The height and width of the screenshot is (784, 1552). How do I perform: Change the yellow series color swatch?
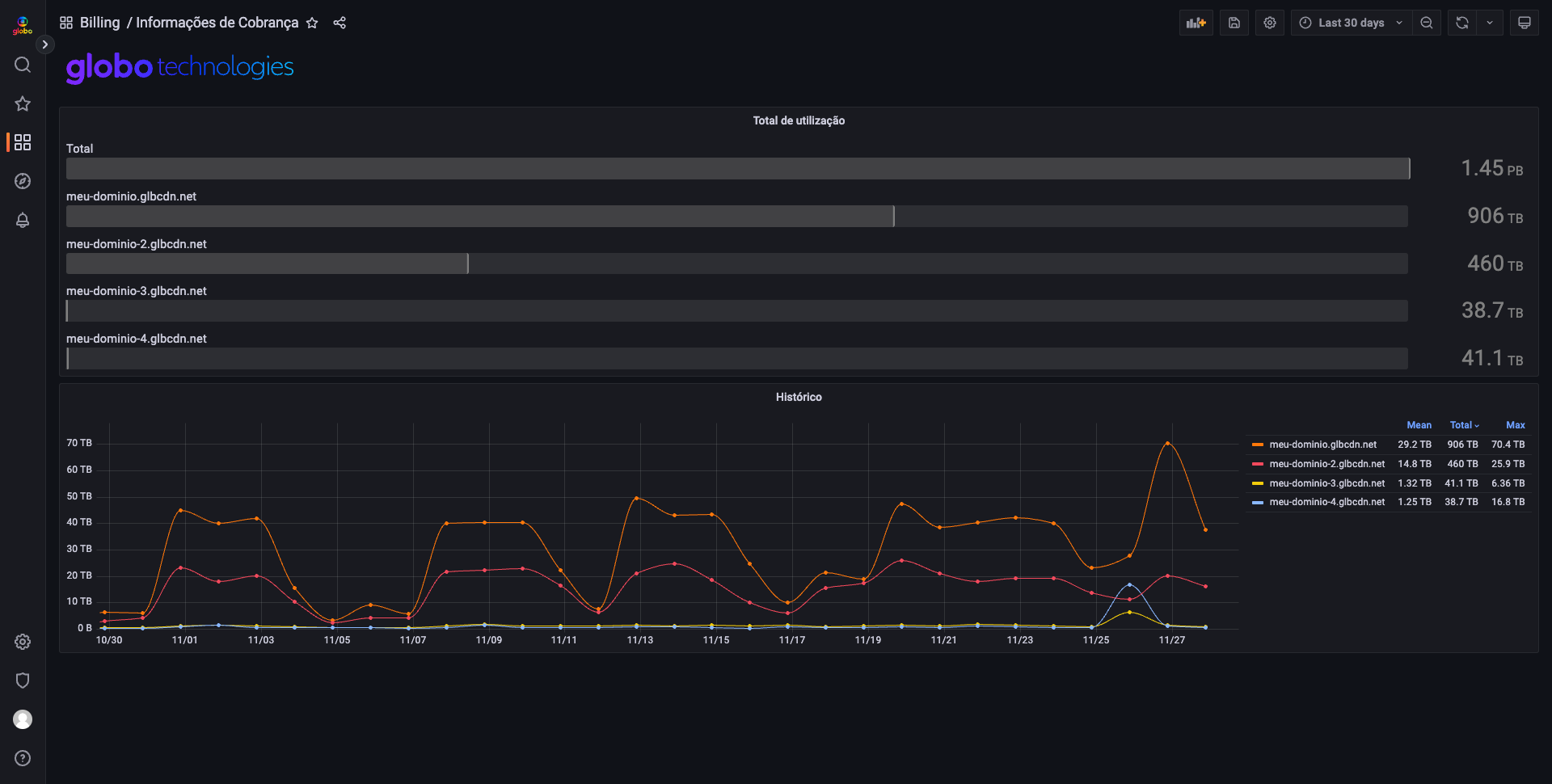coord(1258,483)
